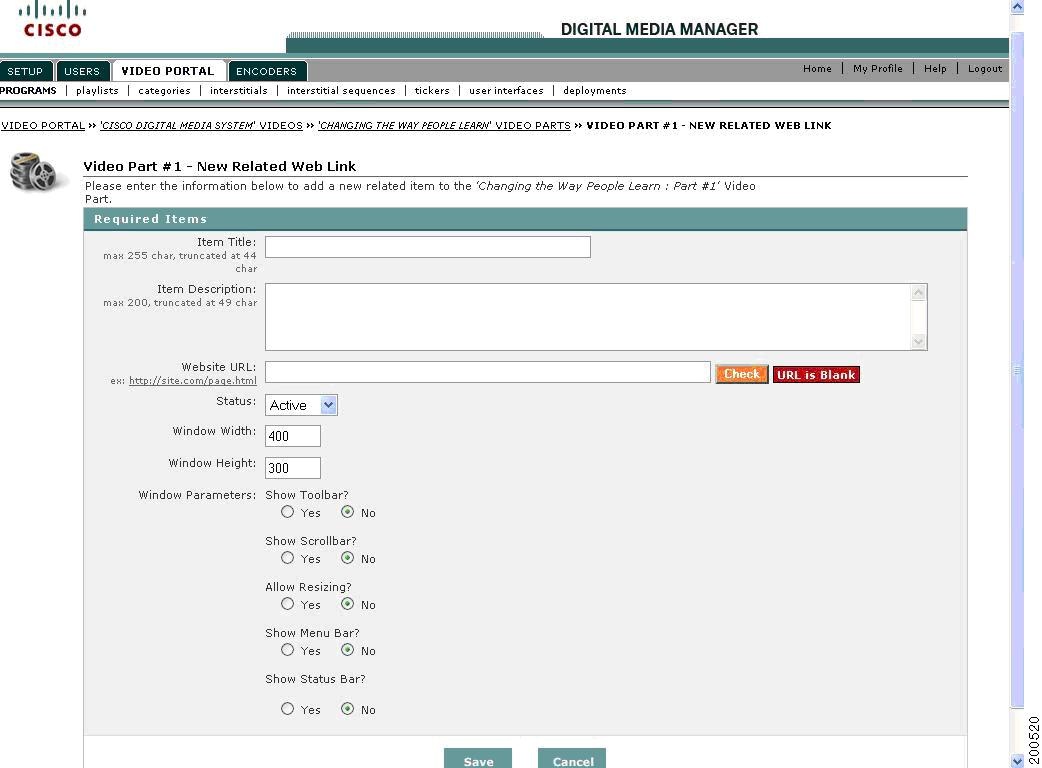The height and width of the screenshot is (768, 1042).
Task: Click the Cisco logo
Action: click(x=51, y=18)
